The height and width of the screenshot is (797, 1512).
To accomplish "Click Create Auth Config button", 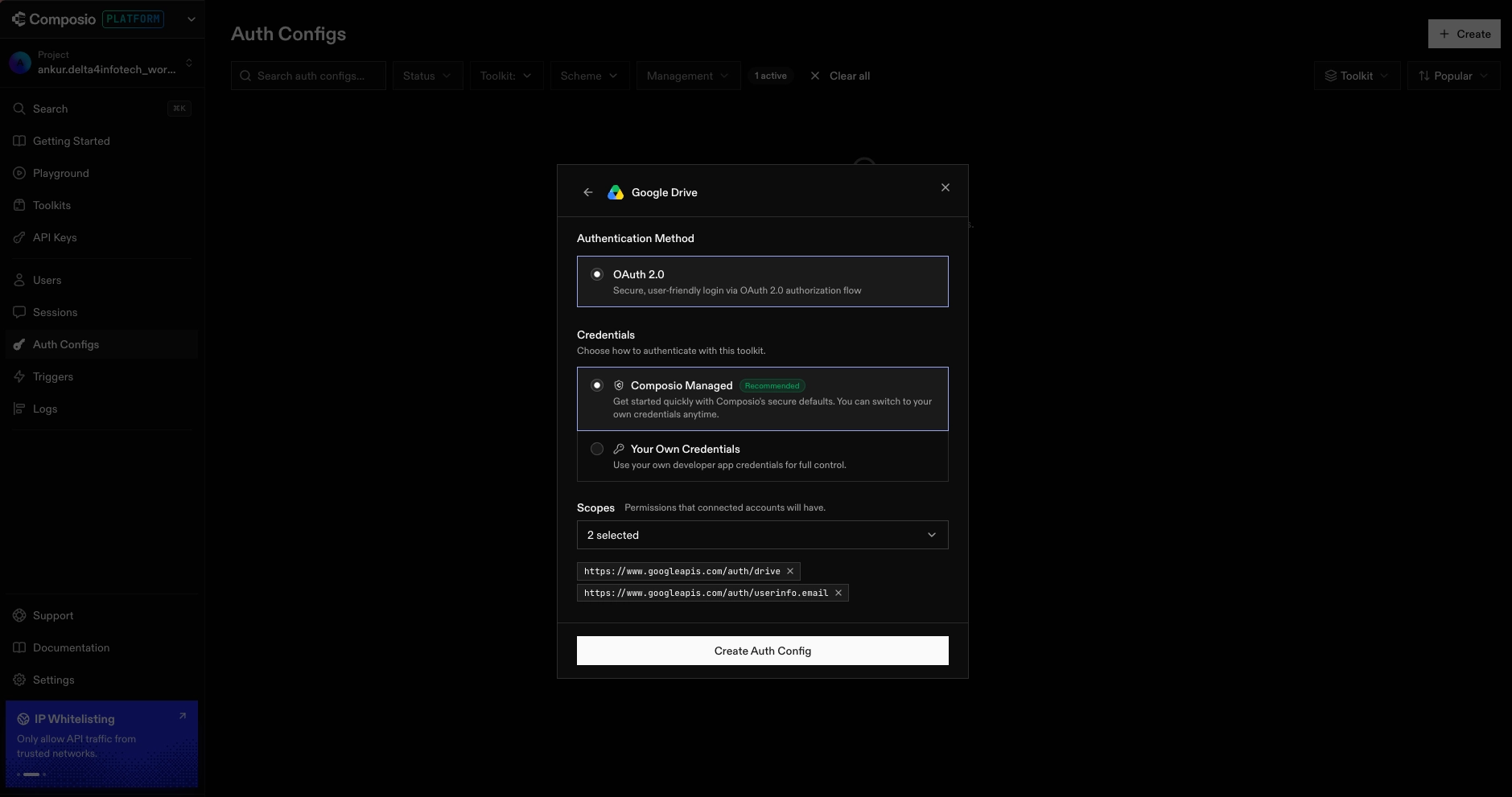I will [763, 651].
